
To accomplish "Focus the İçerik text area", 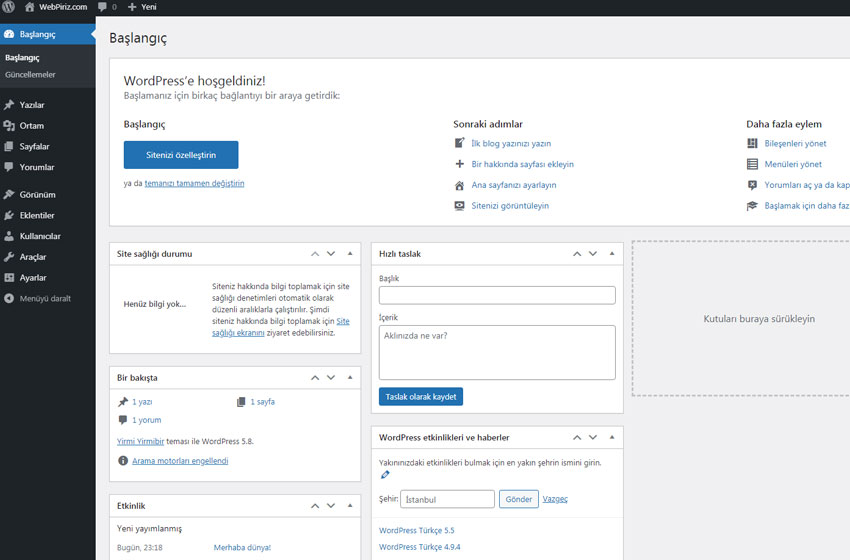I will click(497, 352).
